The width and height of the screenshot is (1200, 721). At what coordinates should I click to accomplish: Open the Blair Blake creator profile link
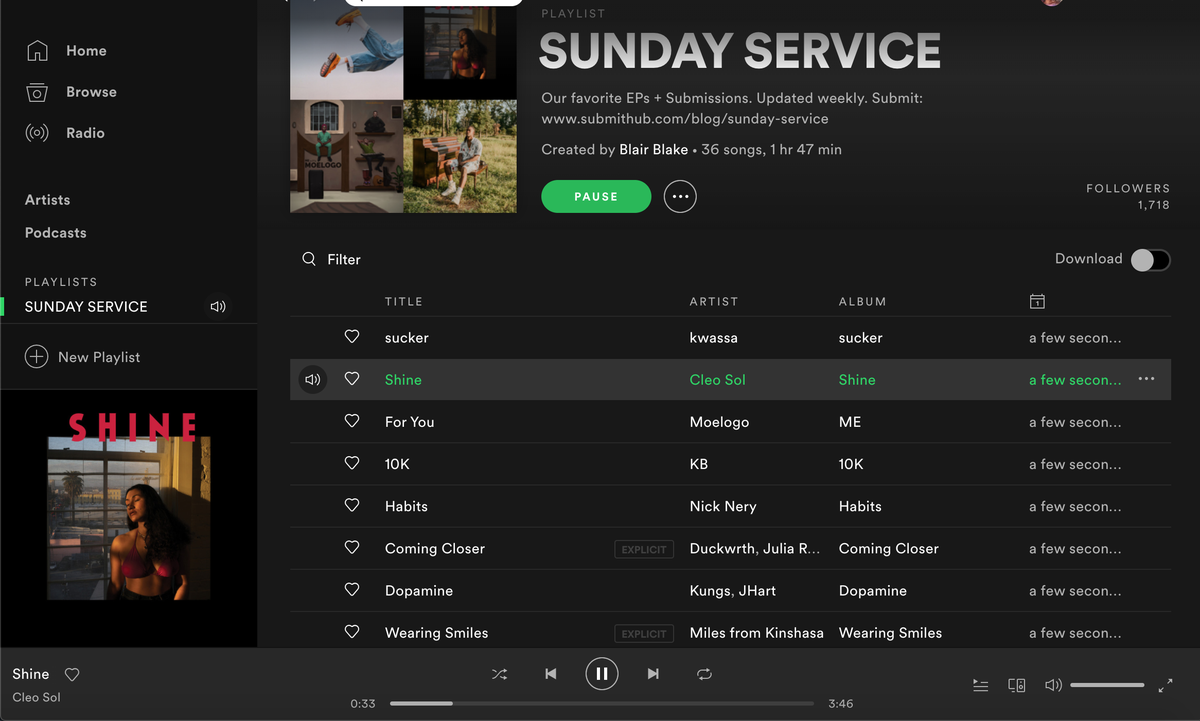pyautogui.click(x=653, y=150)
